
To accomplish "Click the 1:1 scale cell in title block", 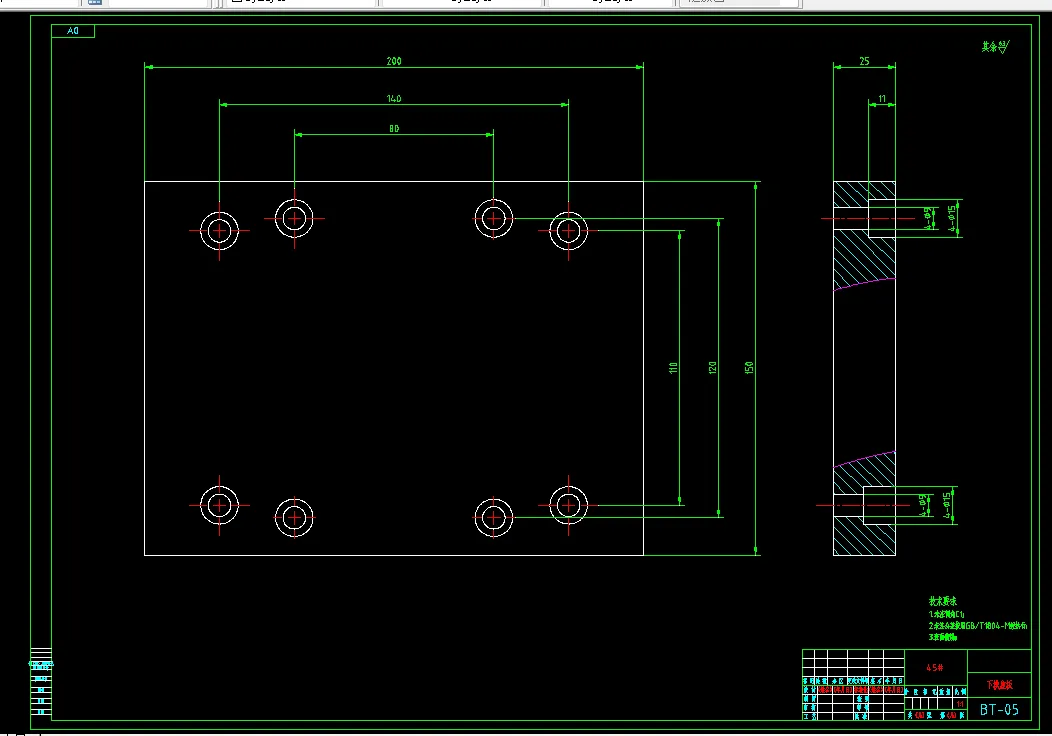I will point(960,704).
